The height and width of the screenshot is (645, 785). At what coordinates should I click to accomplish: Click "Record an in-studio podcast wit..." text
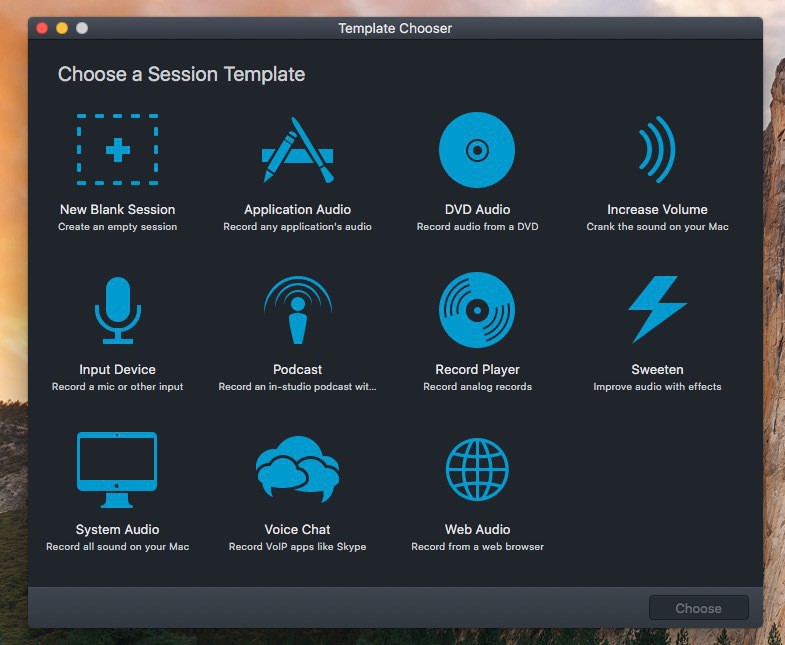tap(297, 387)
